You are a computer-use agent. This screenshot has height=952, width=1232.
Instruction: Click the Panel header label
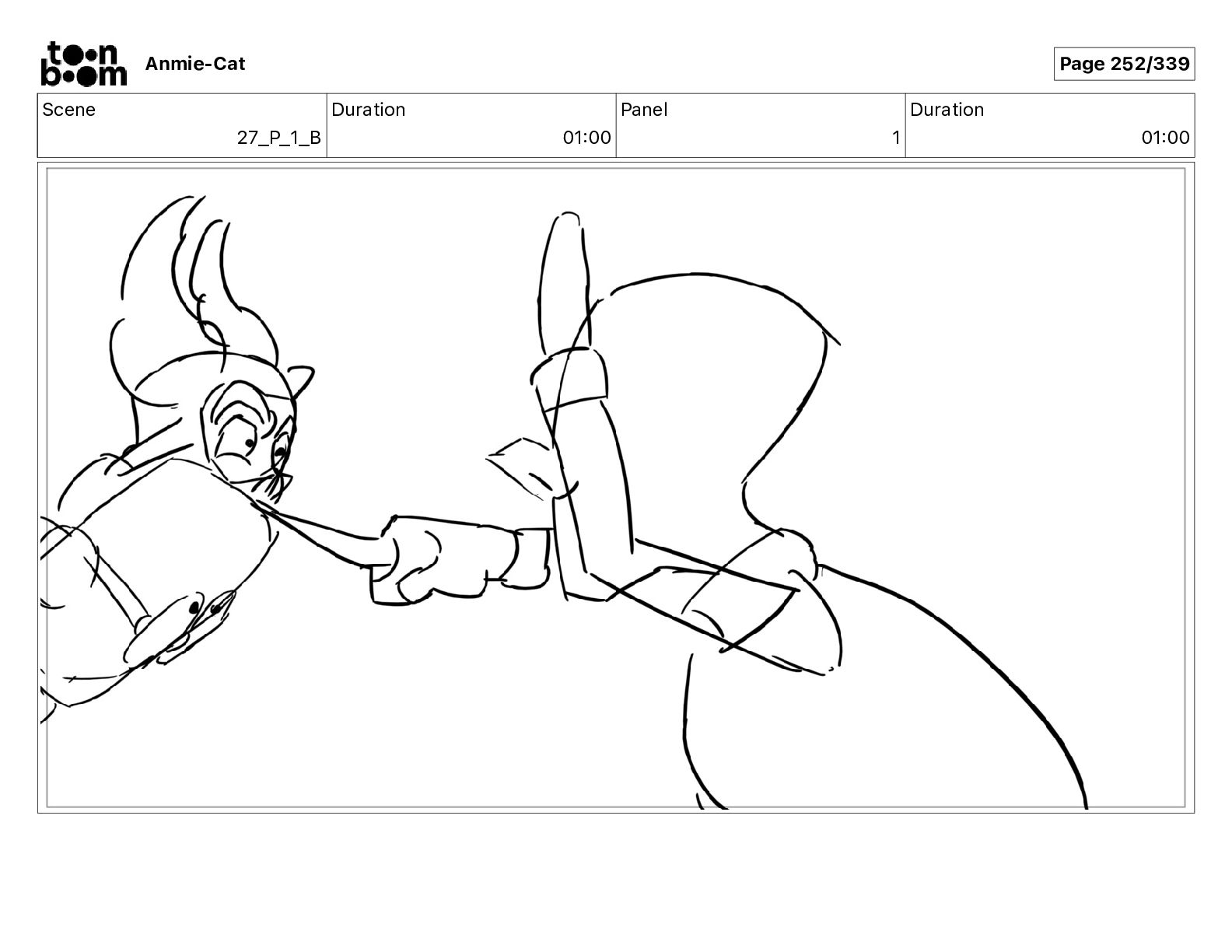(x=644, y=110)
